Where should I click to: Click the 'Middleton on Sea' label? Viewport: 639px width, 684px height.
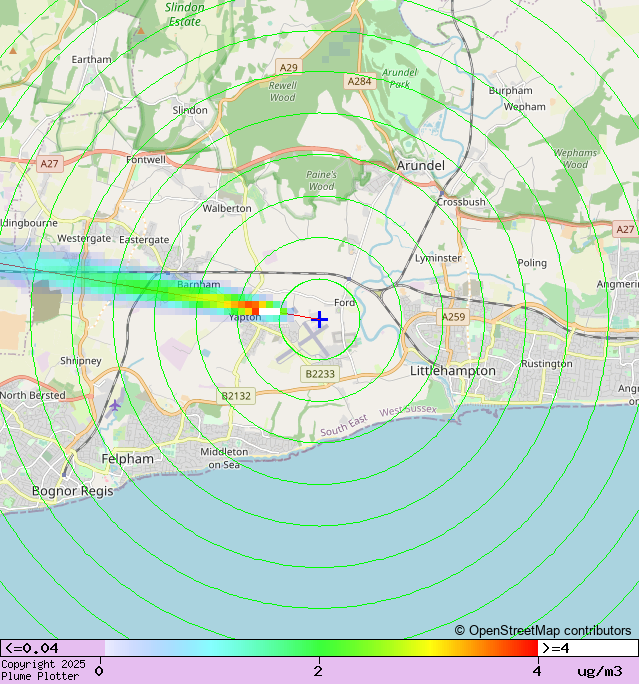pyautogui.click(x=224, y=458)
